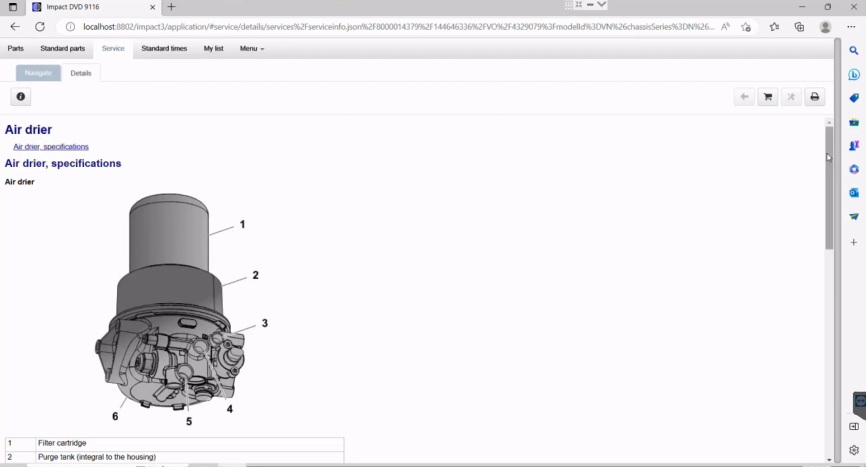
Task: Click the shopping cart icon
Action: tap(767, 97)
